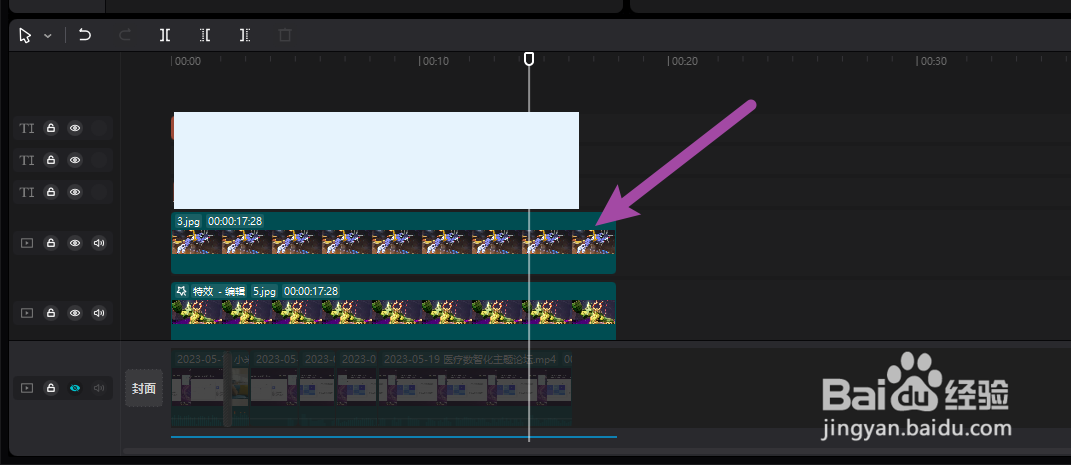Lock the middle text track

(x=51, y=160)
